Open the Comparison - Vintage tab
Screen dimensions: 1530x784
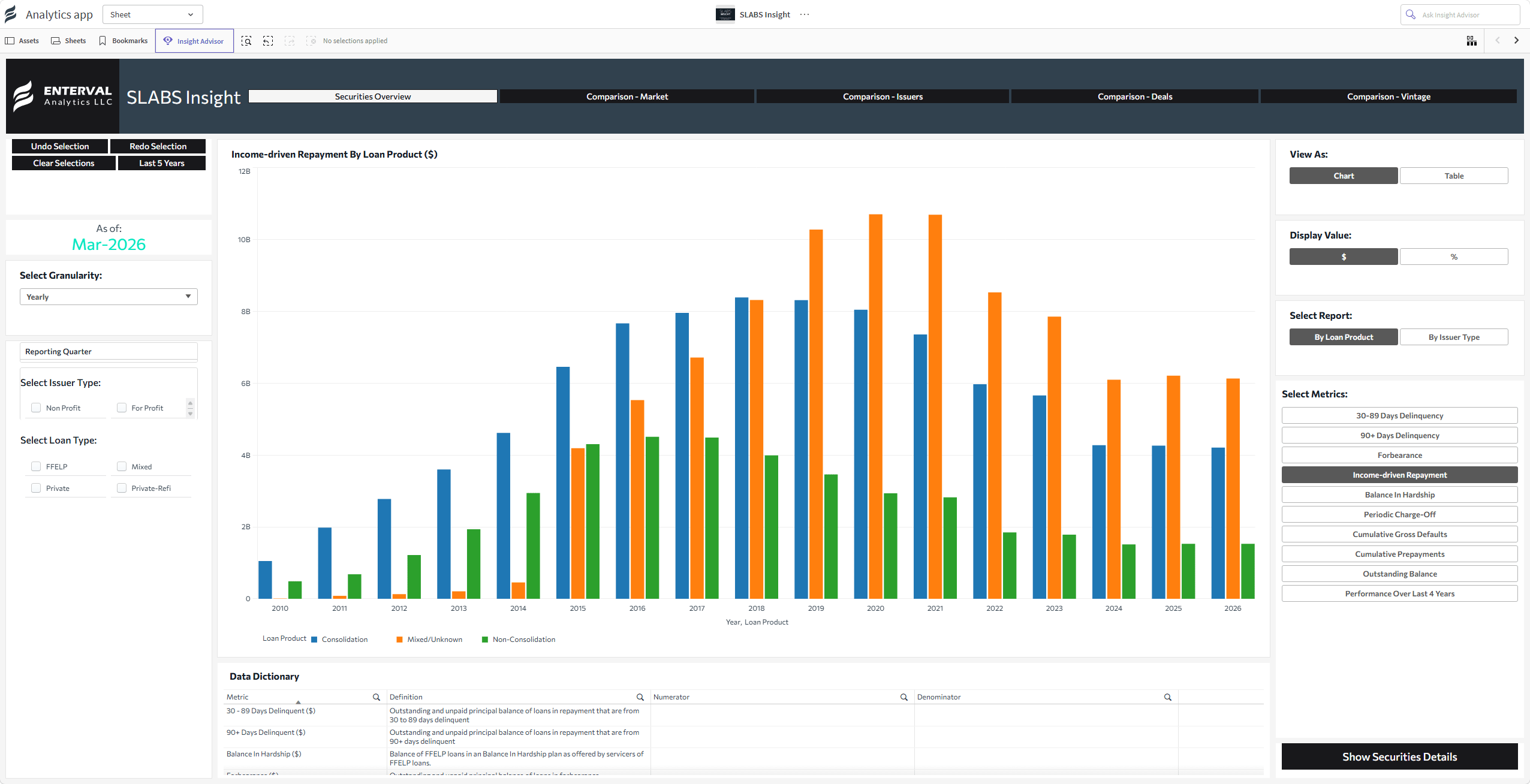click(1389, 97)
